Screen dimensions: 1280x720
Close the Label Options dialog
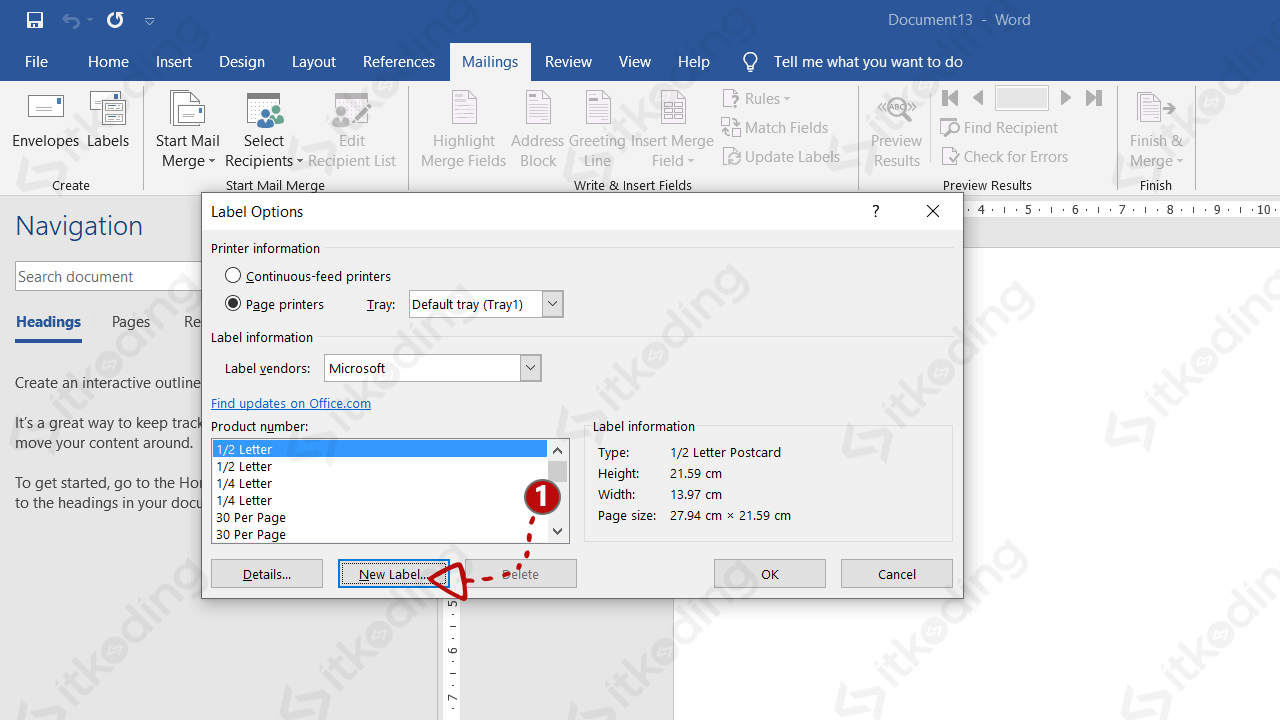[933, 212]
